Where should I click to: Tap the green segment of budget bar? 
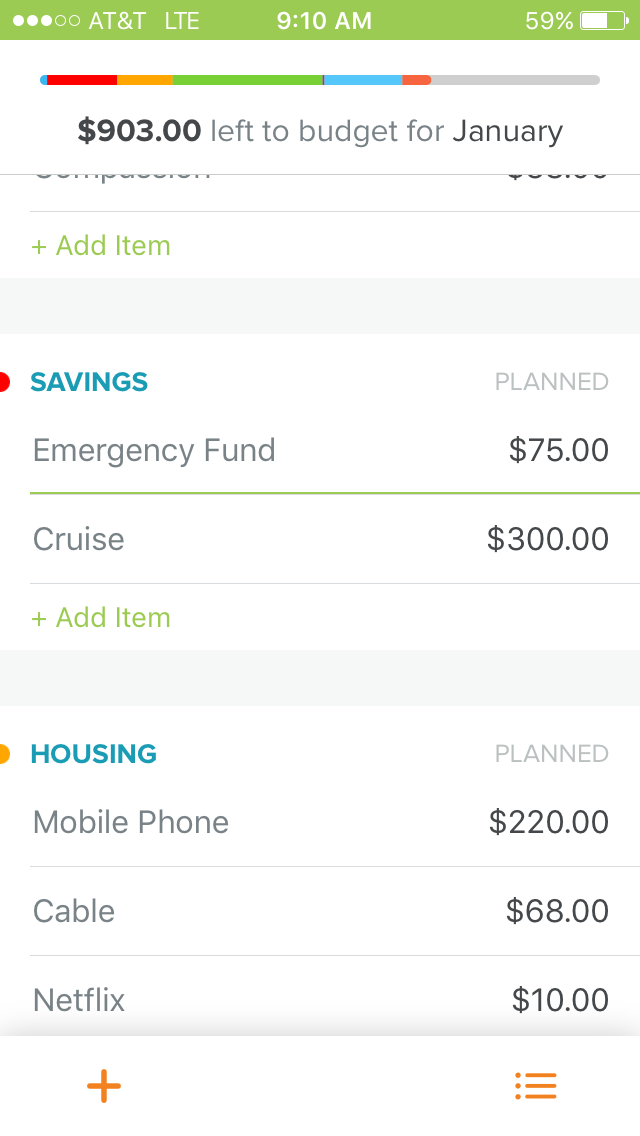(x=247, y=80)
